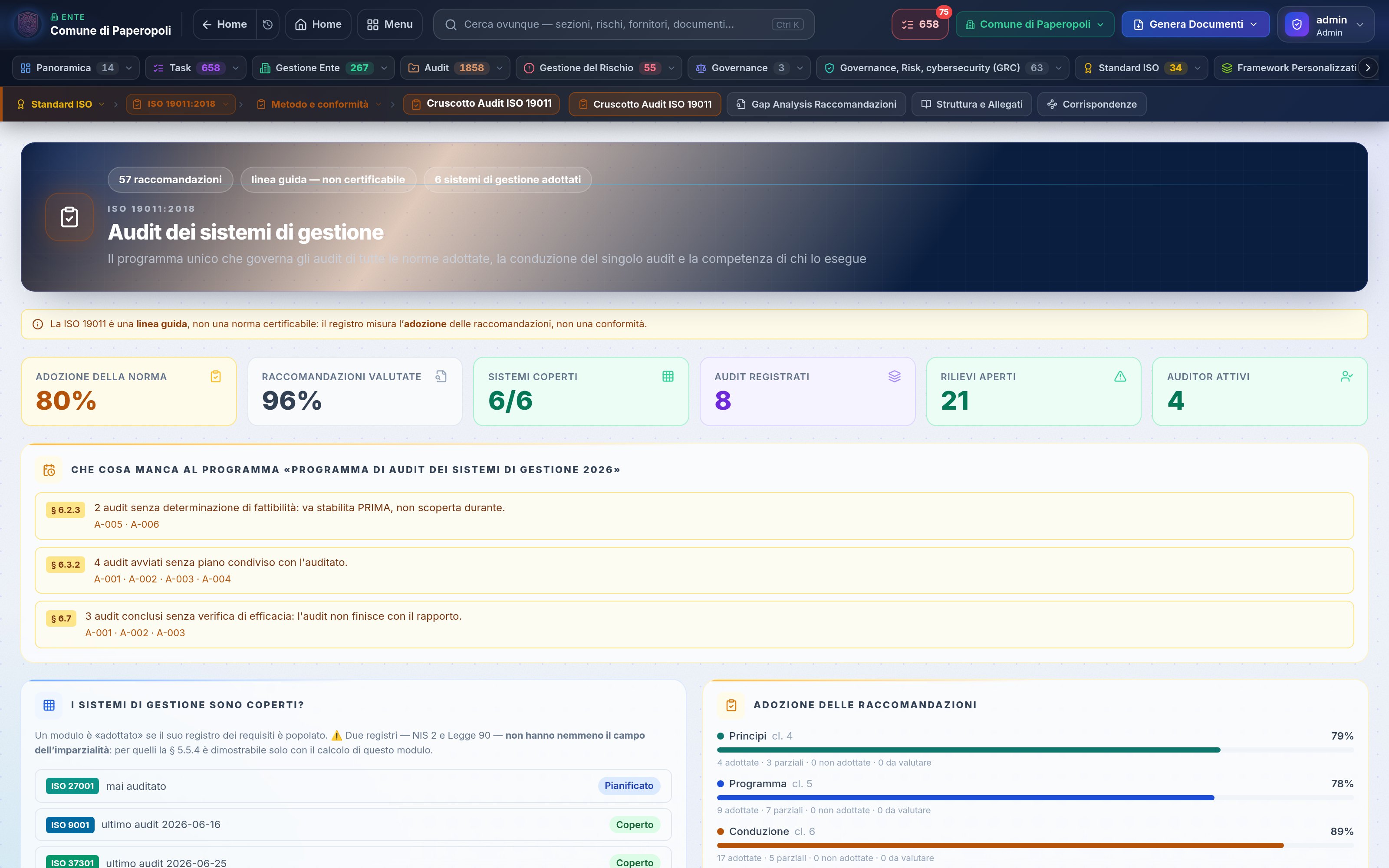The height and width of the screenshot is (868, 1389).
Task: Open the navigation history clock icon
Action: [x=267, y=24]
